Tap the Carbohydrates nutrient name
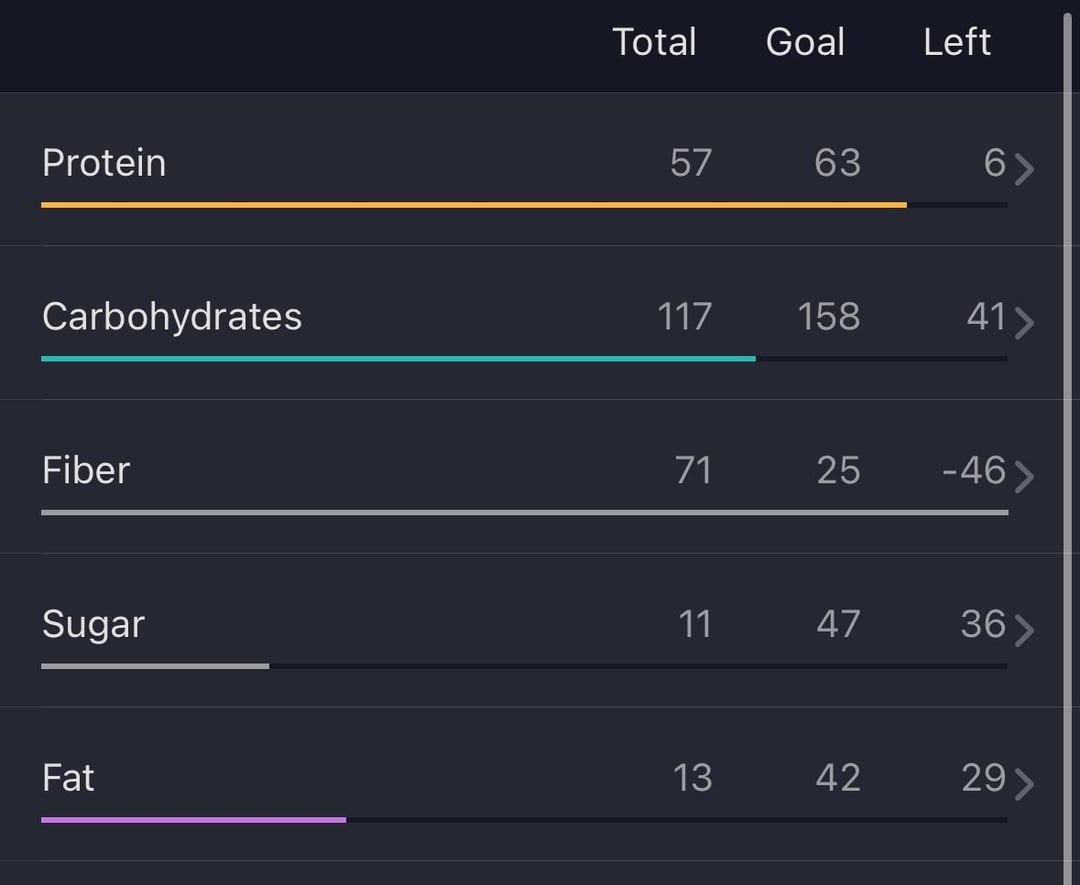The width and height of the screenshot is (1080, 885). click(172, 317)
